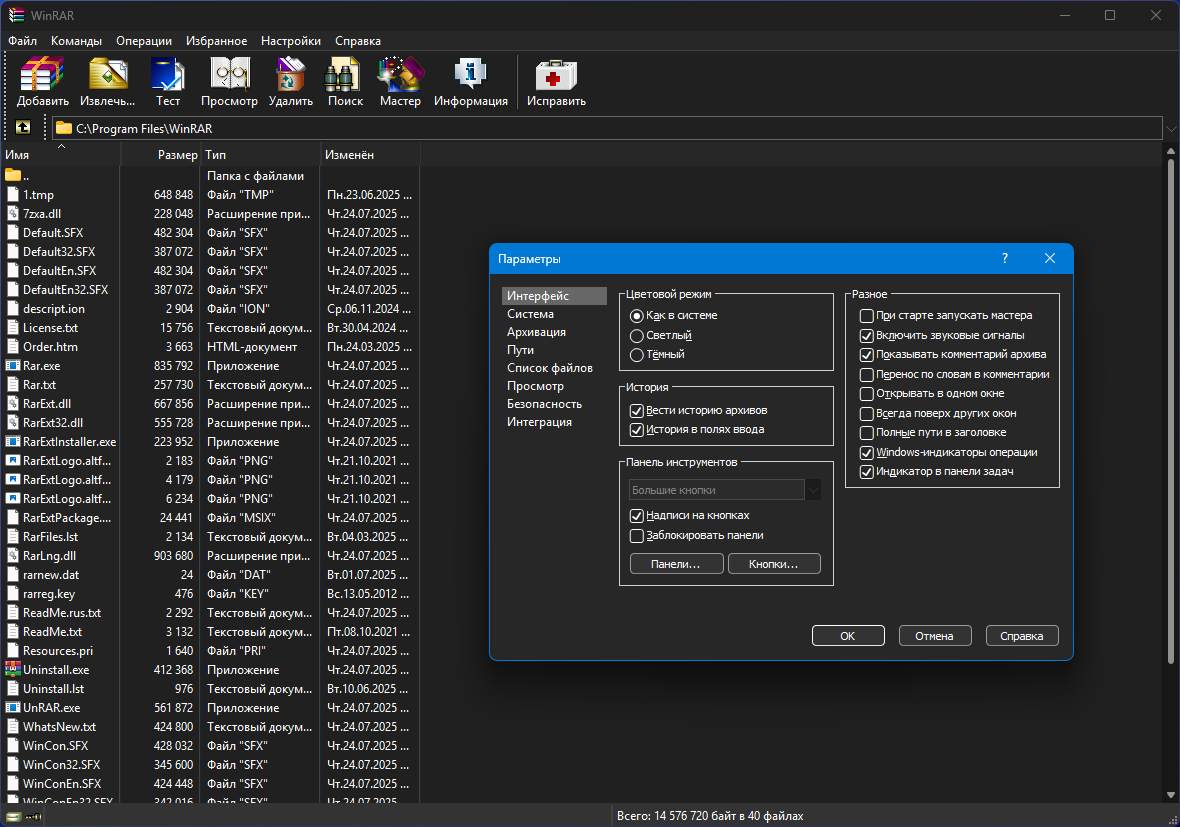
Task: Click the 1.tmp file icon
Action: click(13, 195)
